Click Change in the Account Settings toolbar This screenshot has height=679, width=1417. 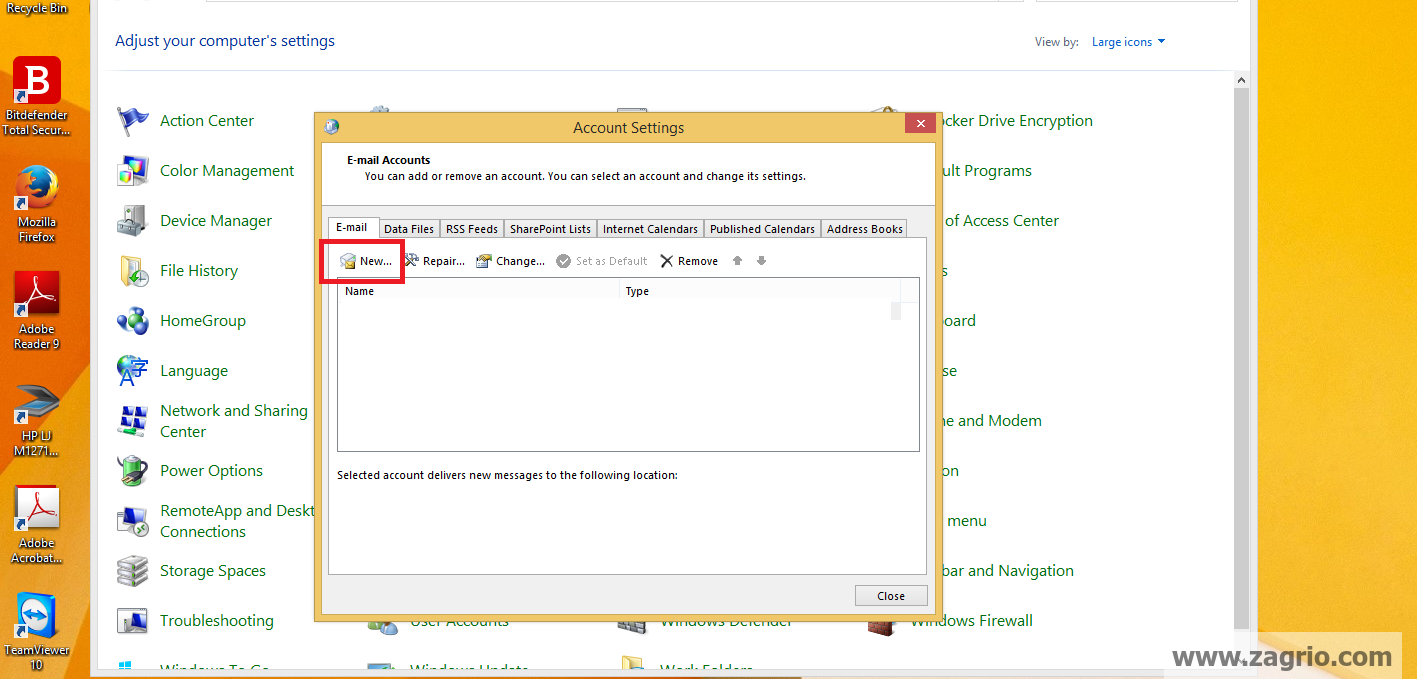pos(510,261)
